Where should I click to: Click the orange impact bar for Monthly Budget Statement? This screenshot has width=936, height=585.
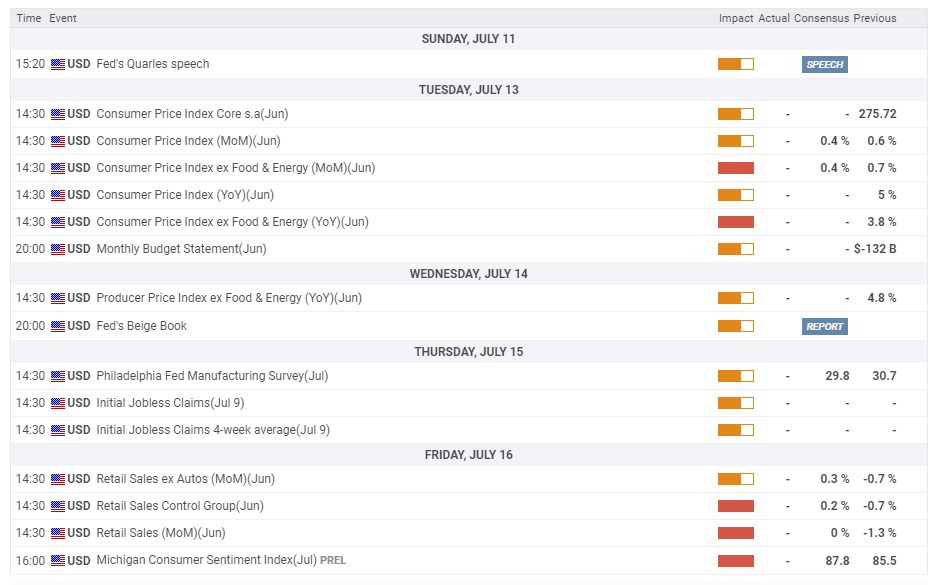click(735, 249)
